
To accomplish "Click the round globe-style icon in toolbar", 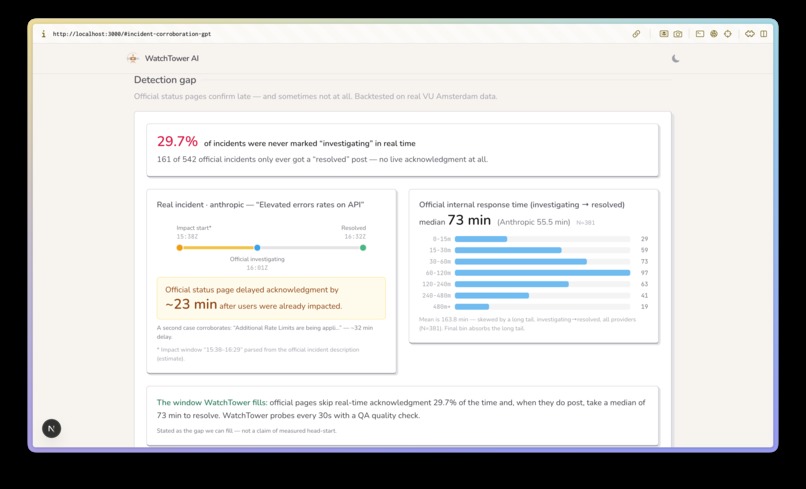I will tap(714, 34).
